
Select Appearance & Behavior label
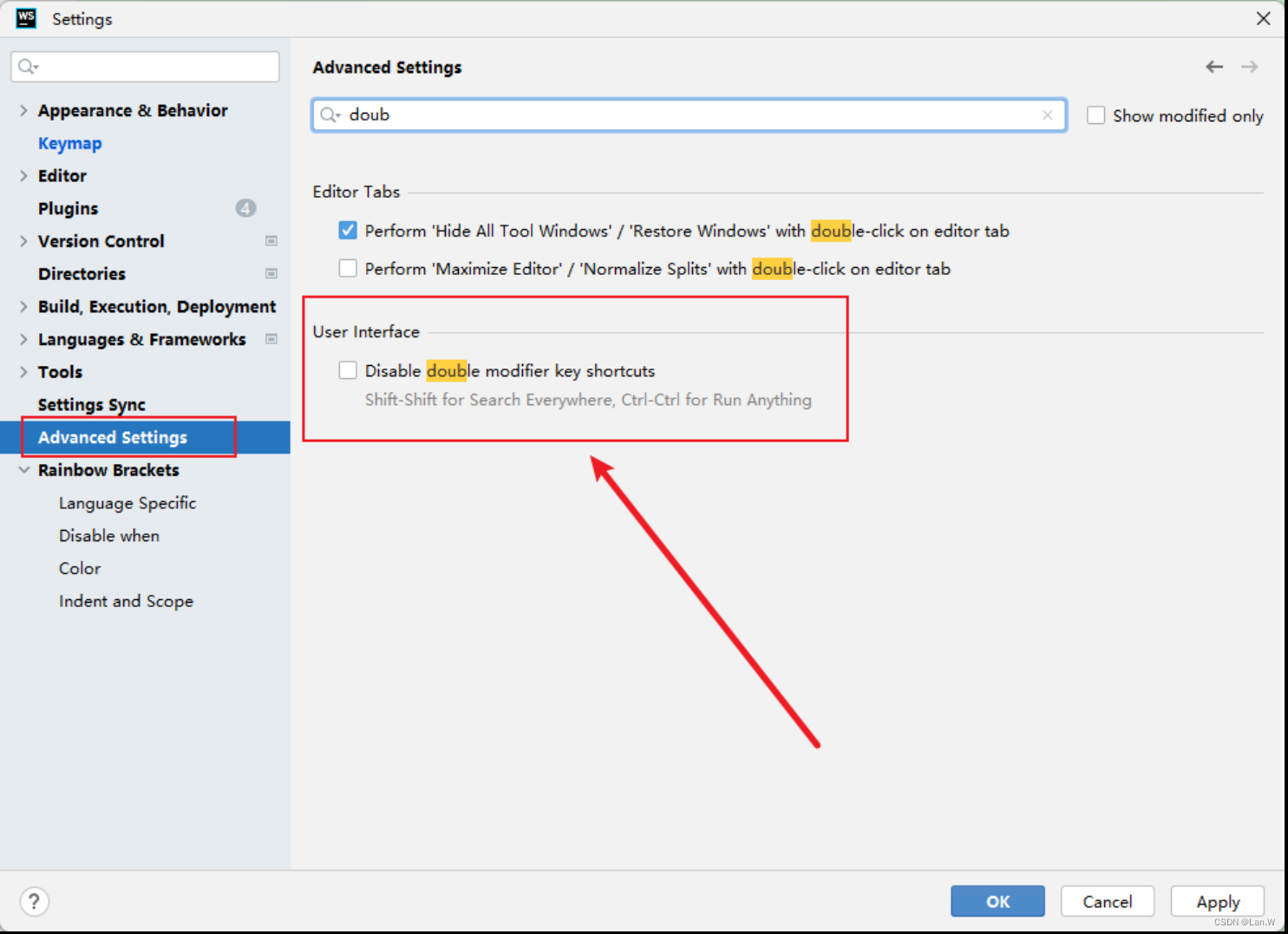(x=133, y=110)
